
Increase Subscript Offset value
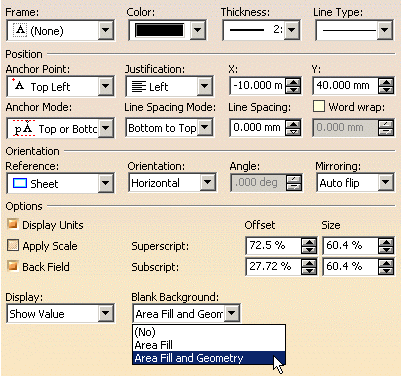tap(309, 263)
